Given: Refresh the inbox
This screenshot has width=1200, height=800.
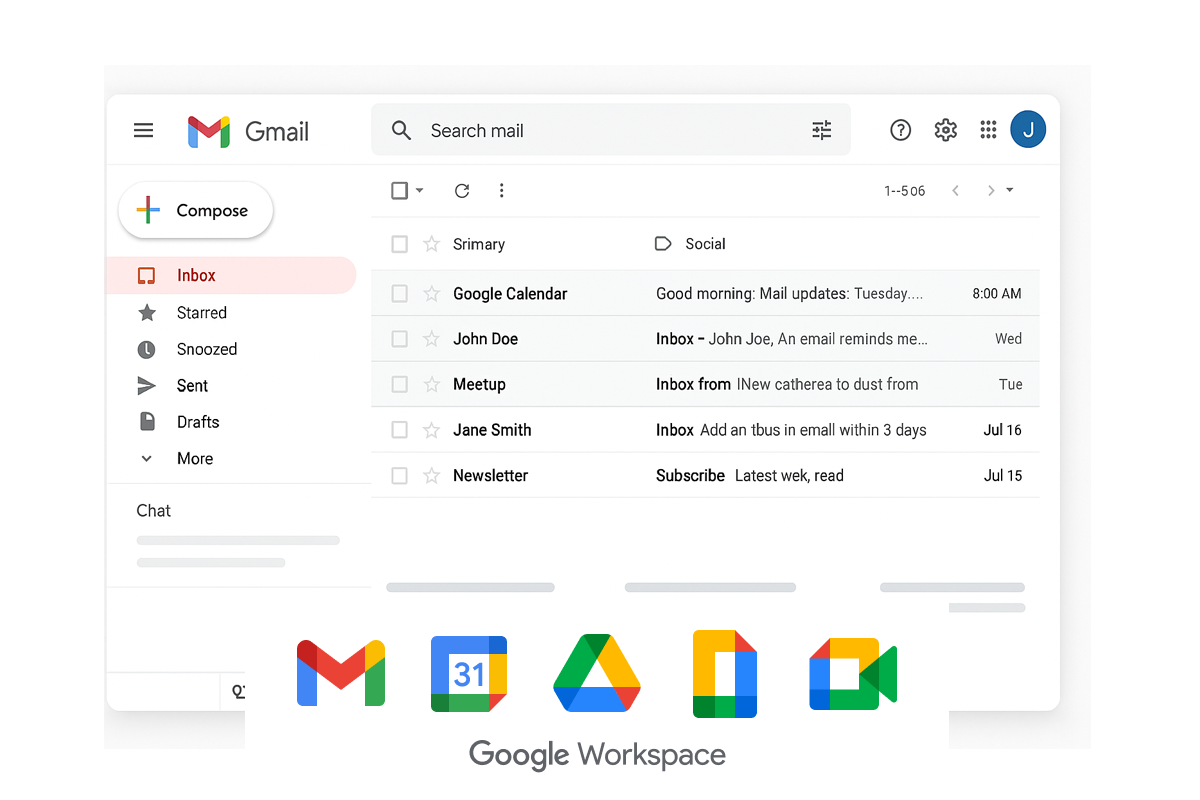Looking at the screenshot, I should click(461, 190).
